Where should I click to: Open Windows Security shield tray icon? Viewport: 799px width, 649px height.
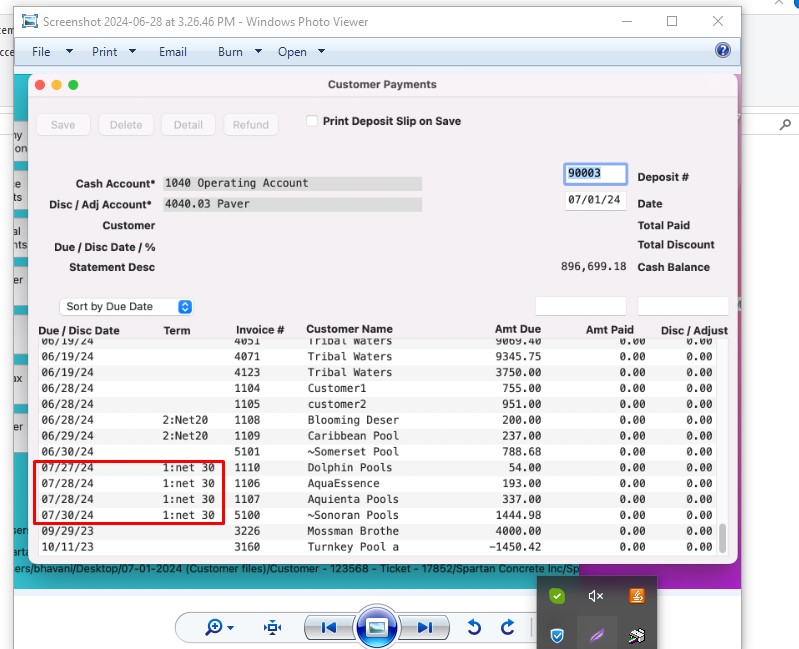(558, 635)
